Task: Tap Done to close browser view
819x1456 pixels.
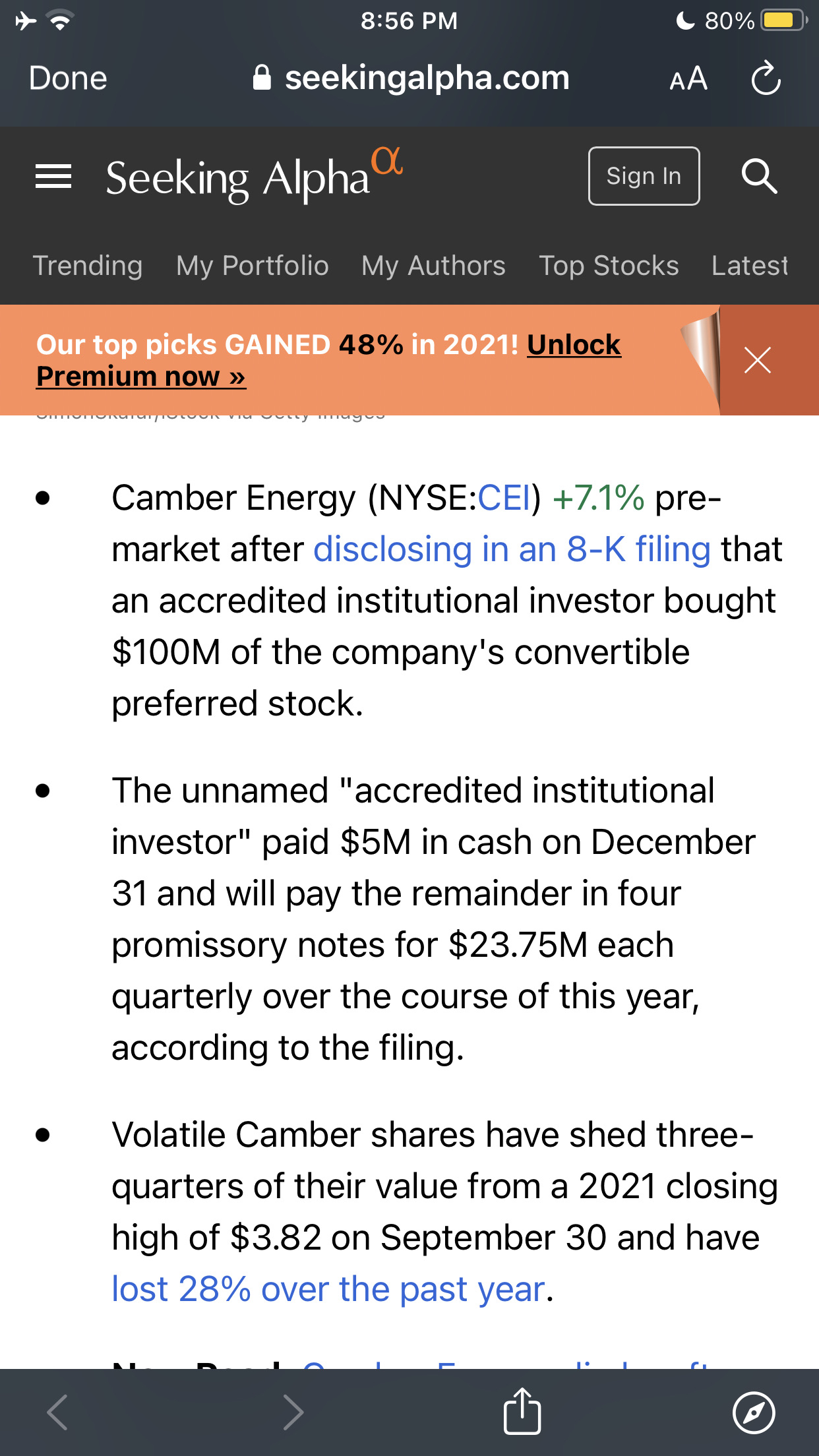Action: [68, 78]
